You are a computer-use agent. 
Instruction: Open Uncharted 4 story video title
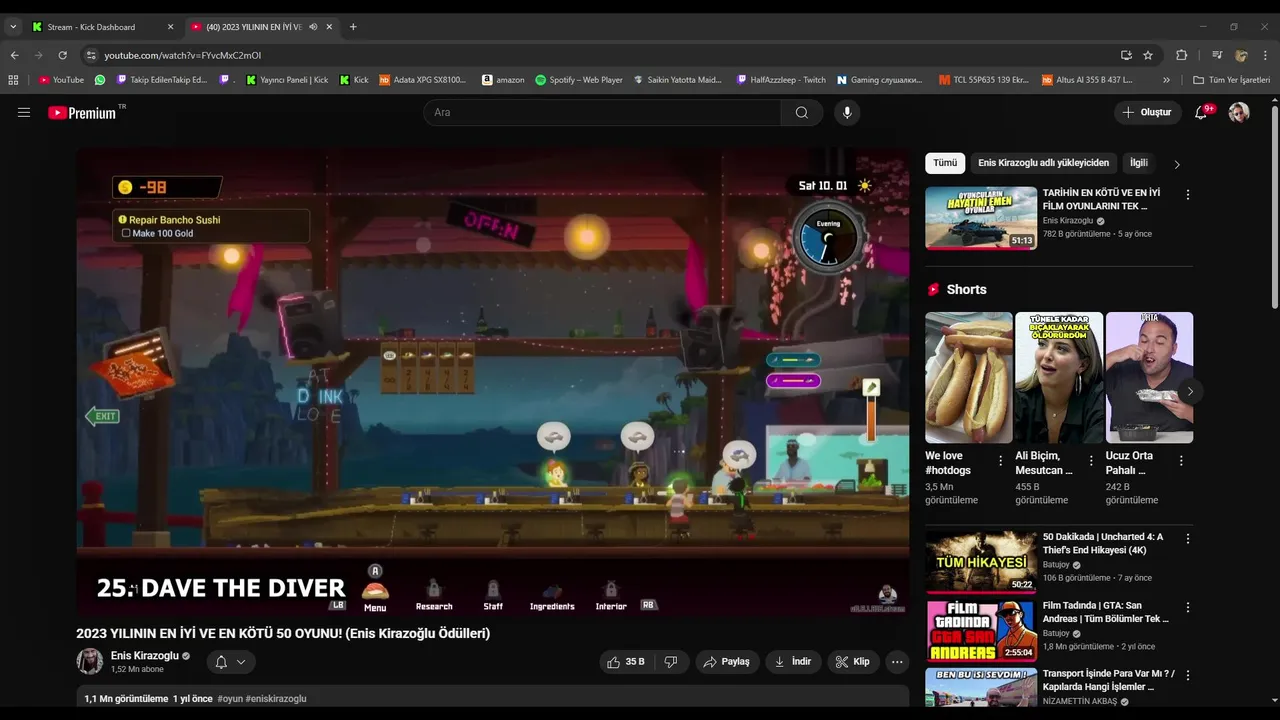pos(1103,543)
